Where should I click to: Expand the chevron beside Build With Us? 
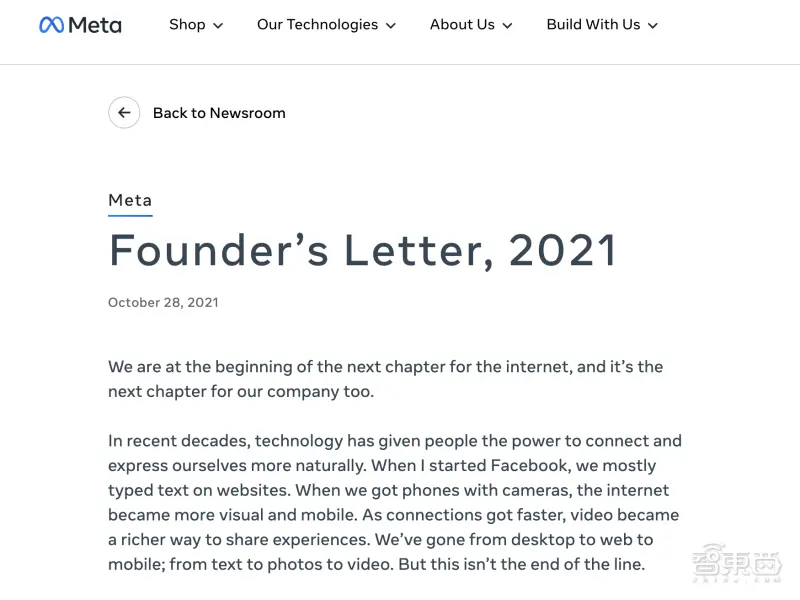[x=653, y=26]
